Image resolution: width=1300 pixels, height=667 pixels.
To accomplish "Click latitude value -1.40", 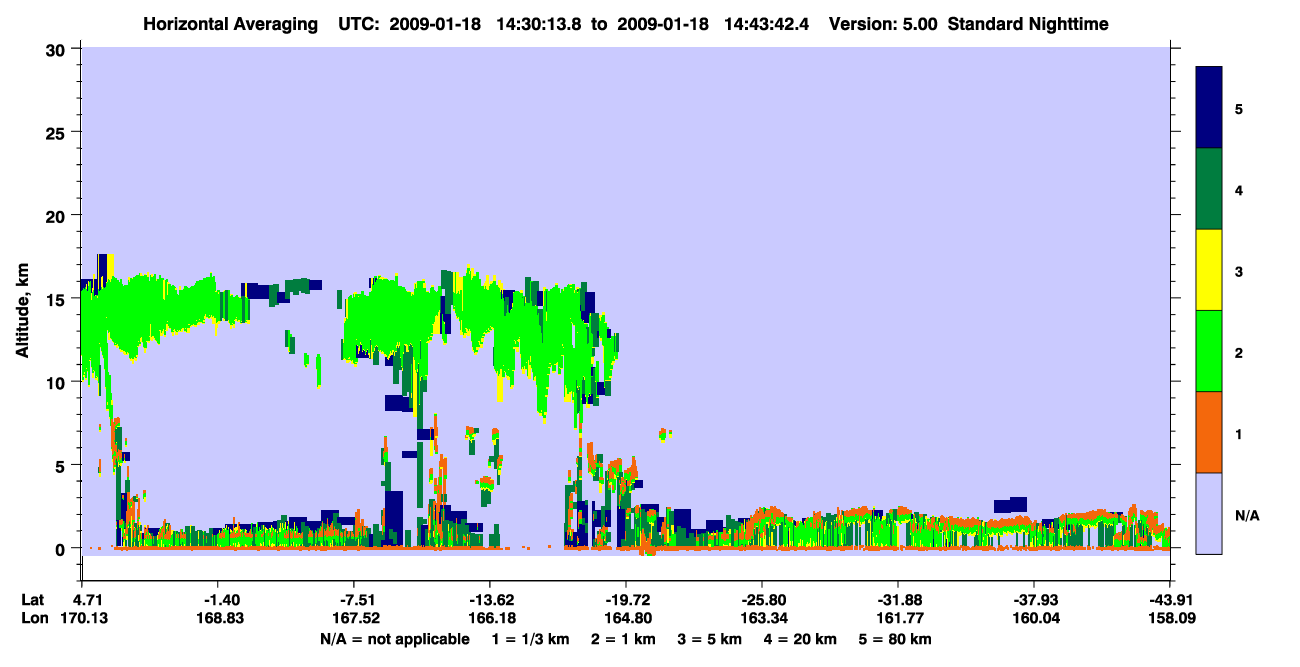I will point(217,599).
